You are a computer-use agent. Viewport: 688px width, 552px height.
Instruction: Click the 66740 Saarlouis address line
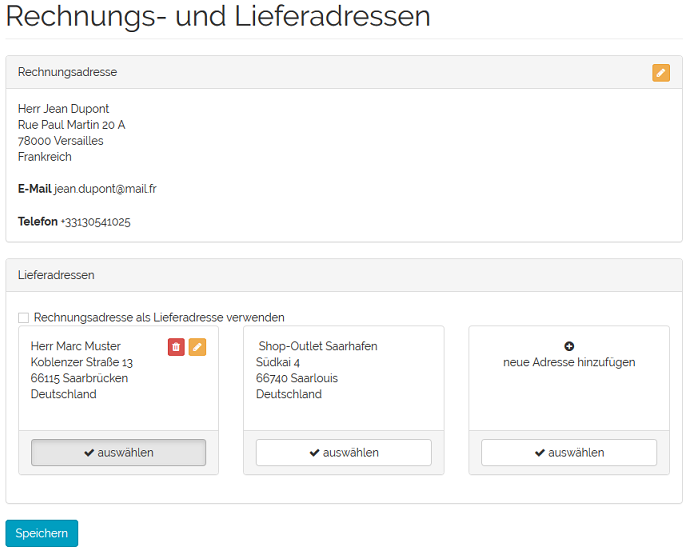[296, 378]
